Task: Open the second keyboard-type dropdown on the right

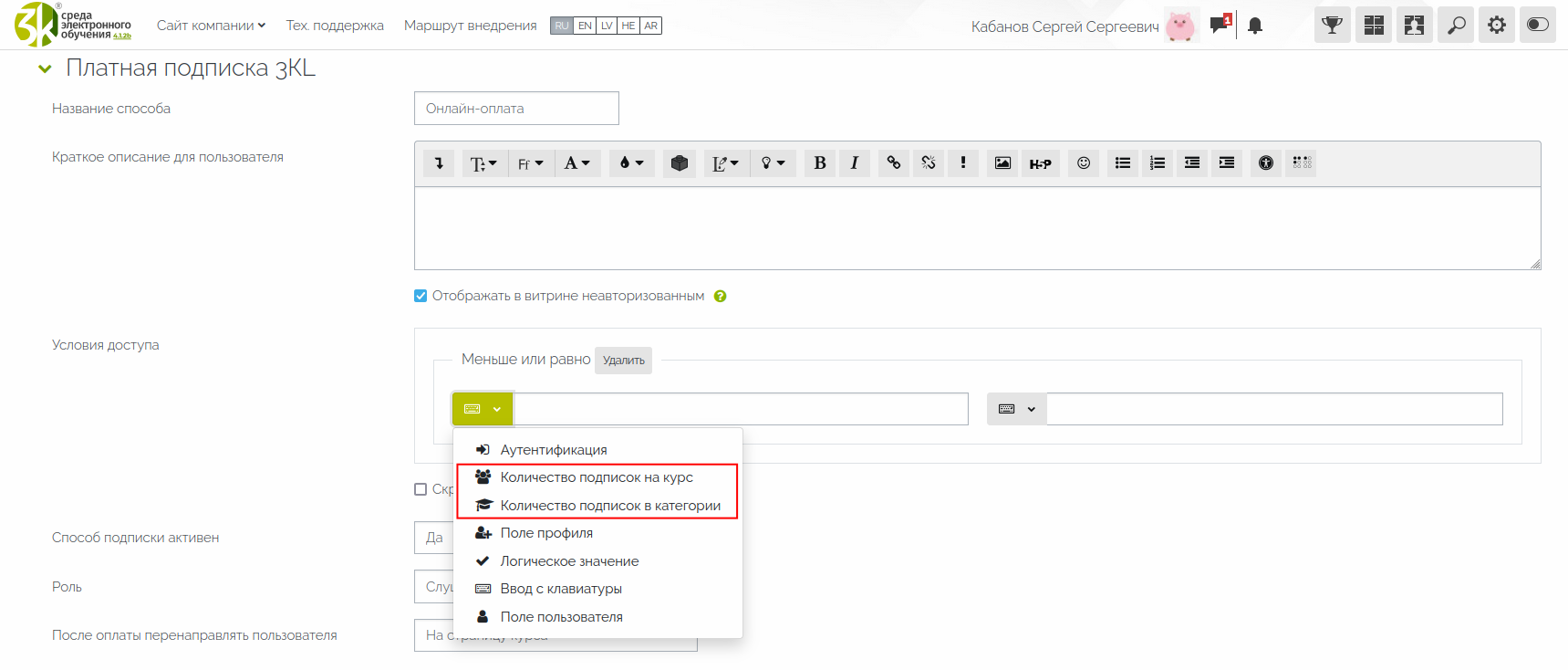Action: (x=1016, y=409)
